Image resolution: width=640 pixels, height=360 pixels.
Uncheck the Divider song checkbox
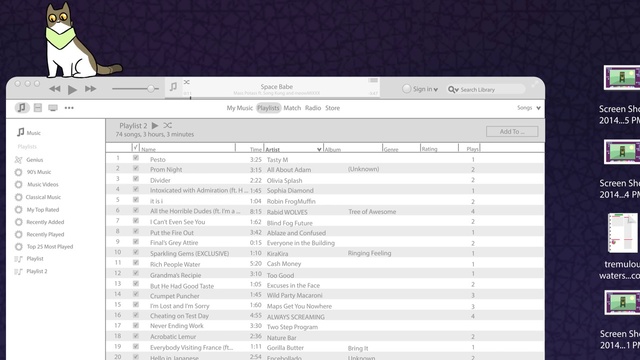(x=136, y=179)
